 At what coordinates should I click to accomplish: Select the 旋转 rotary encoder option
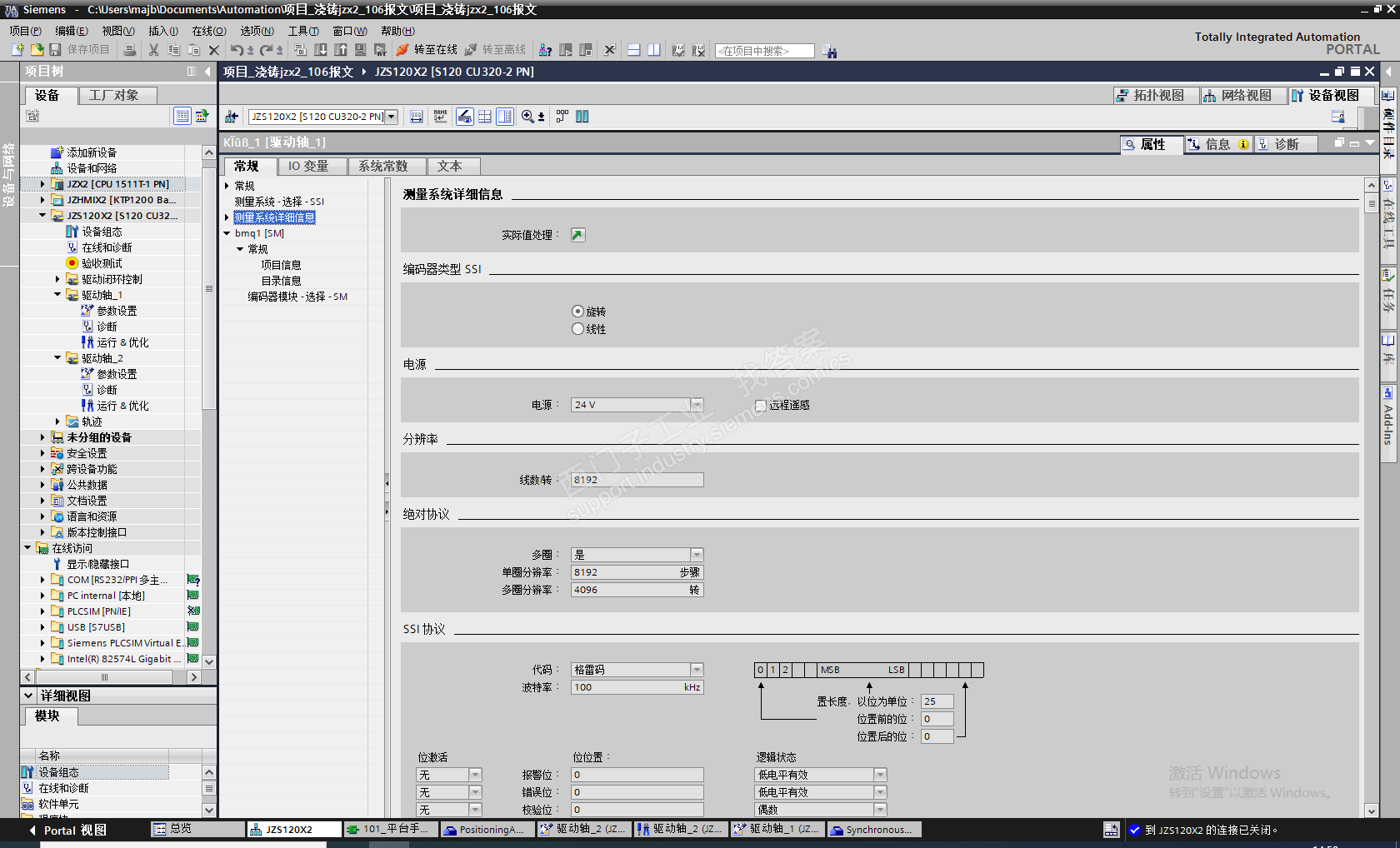click(577, 312)
